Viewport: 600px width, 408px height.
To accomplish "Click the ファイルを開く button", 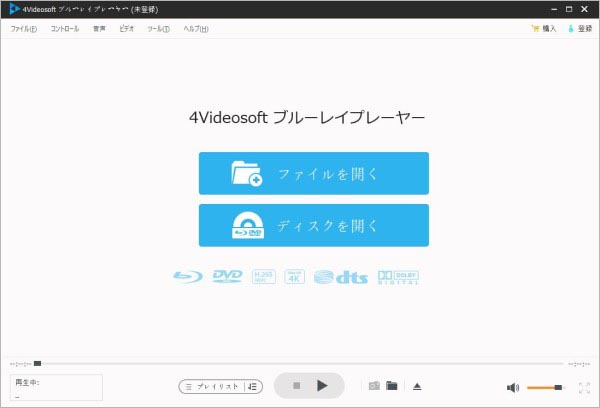I will [x=314, y=173].
